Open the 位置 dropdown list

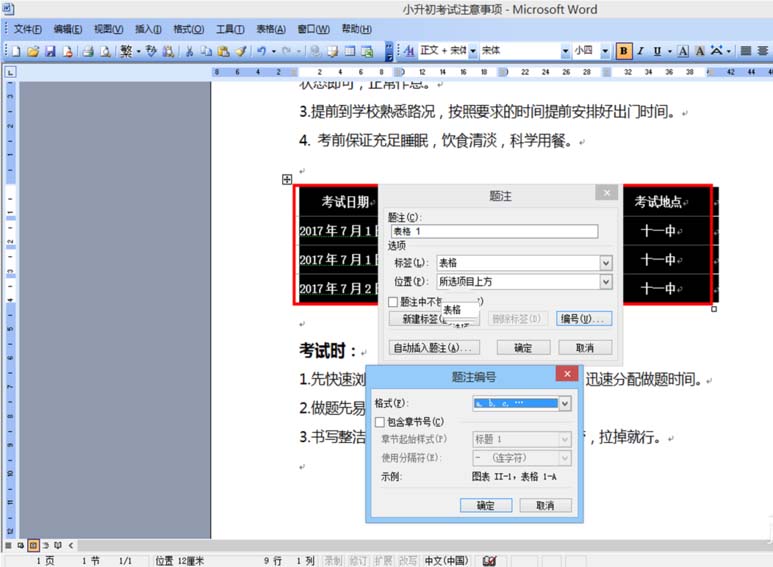click(x=606, y=282)
